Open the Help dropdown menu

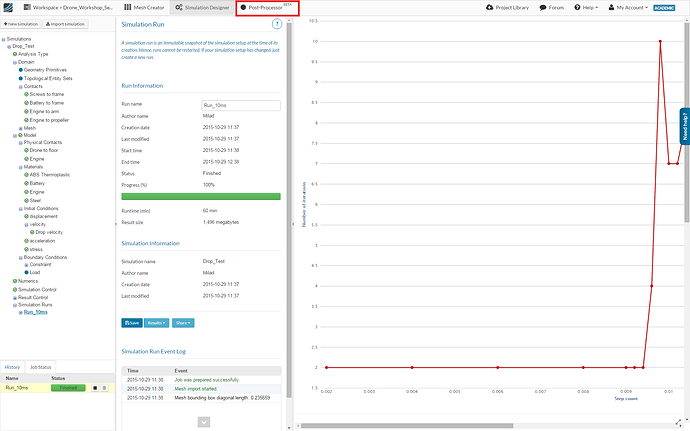point(586,7)
